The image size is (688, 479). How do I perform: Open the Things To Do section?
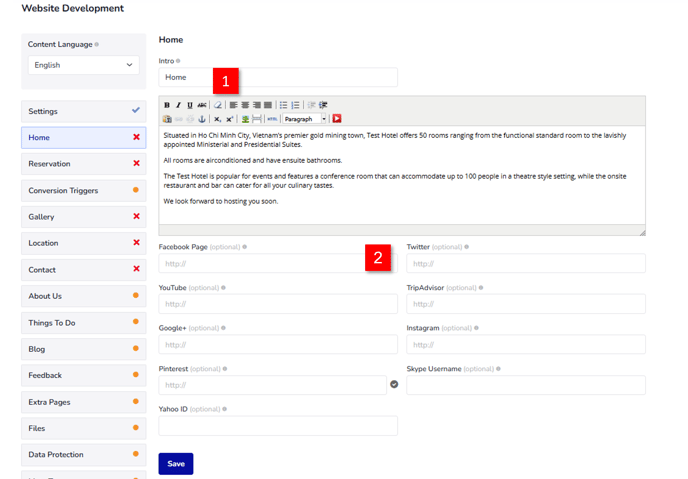click(x=83, y=323)
